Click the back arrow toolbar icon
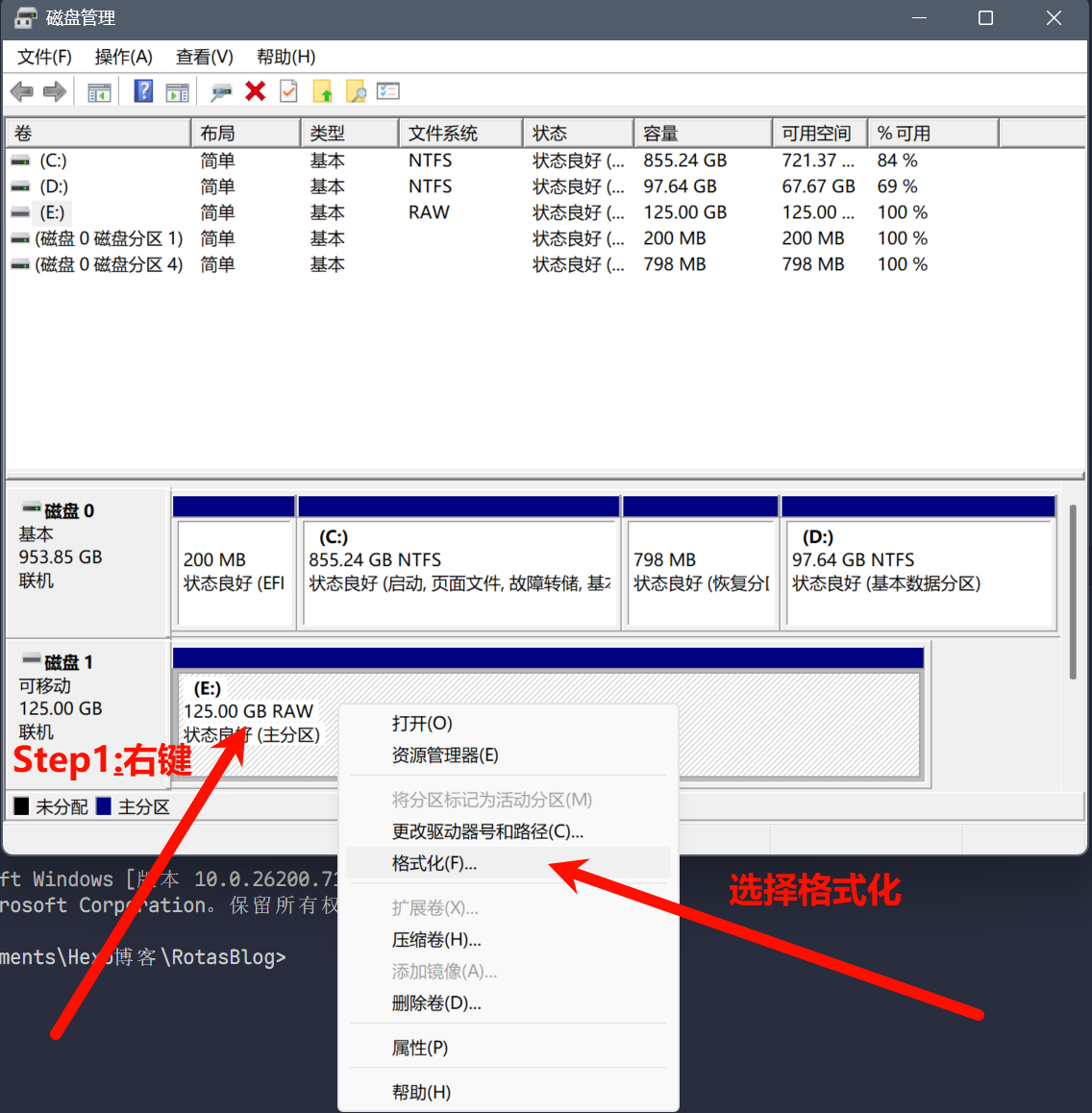This screenshot has height=1113, width=1092. pyautogui.click(x=21, y=91)
